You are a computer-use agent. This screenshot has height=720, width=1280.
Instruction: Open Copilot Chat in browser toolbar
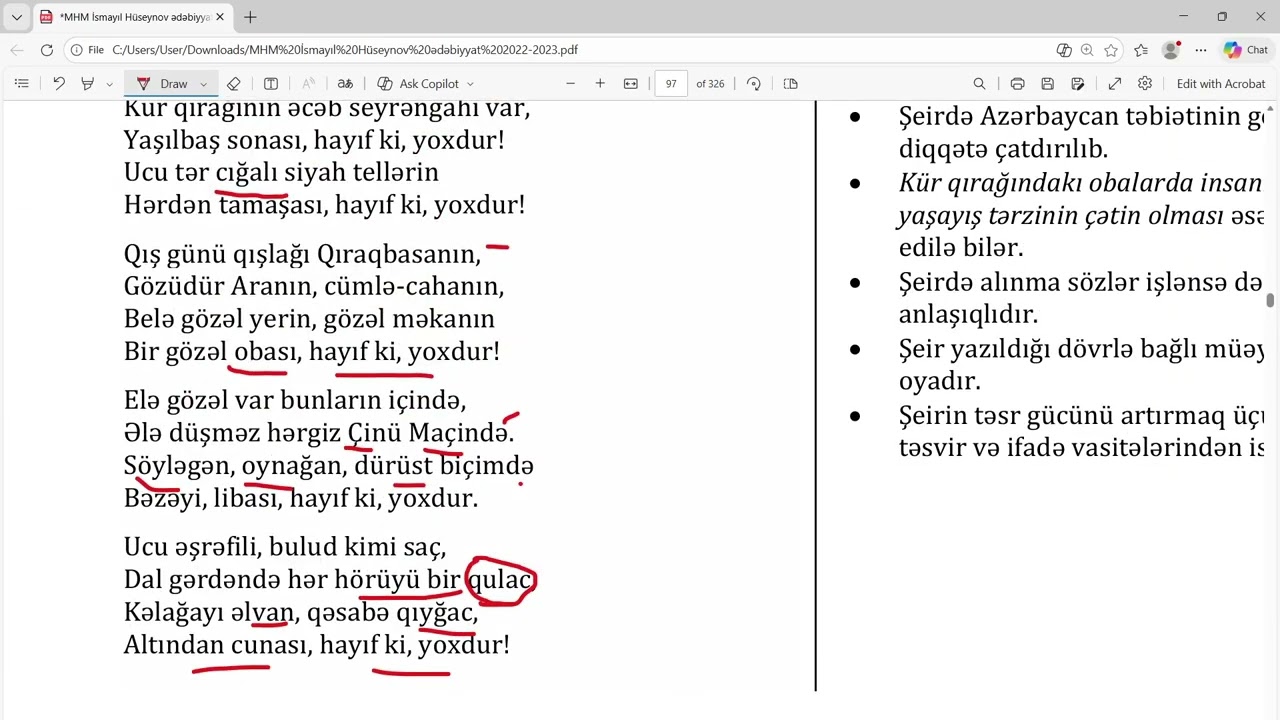1246,50
